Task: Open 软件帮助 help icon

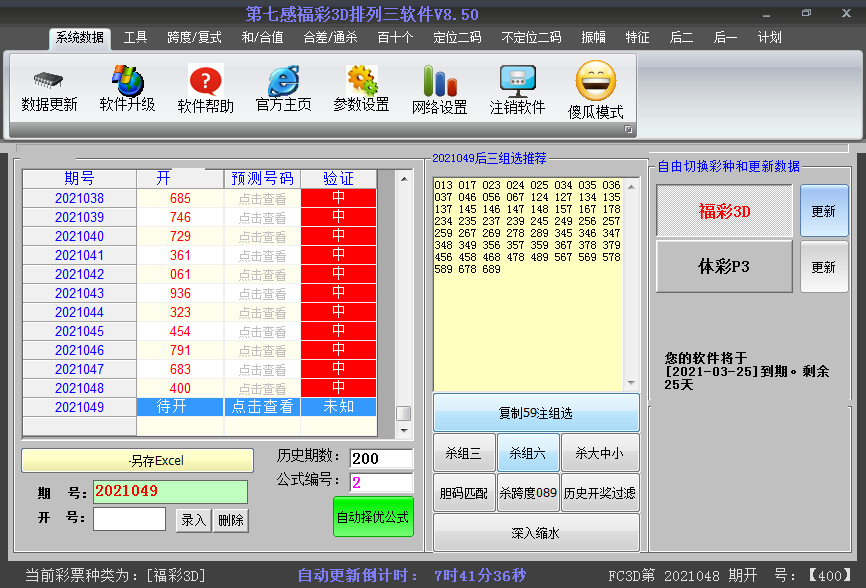Action: pyautogui.click(x=205, y=80)
